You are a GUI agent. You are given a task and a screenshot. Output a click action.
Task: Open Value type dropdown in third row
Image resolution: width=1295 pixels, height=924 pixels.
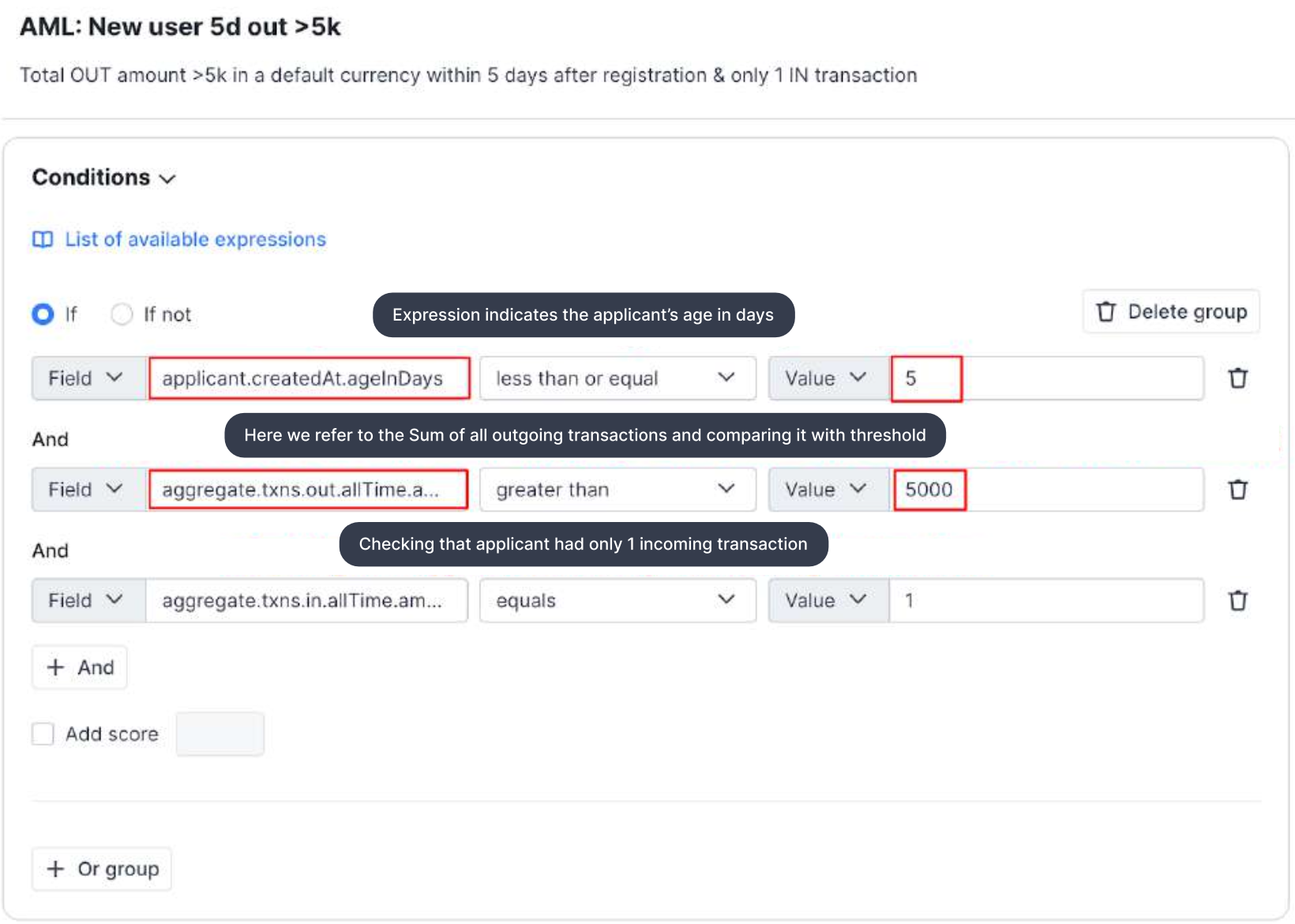pyautogui.click(x=829, y=601)
